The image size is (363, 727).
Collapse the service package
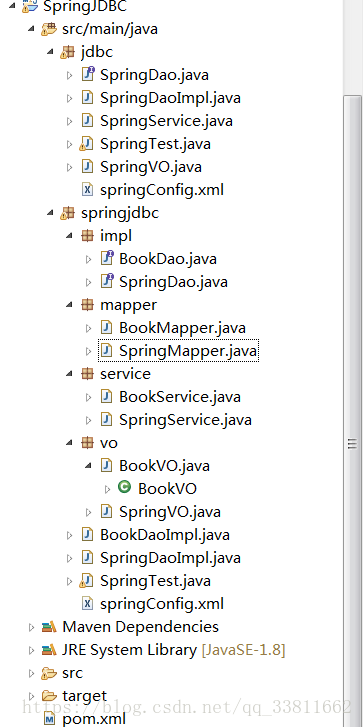pos(70,374)
